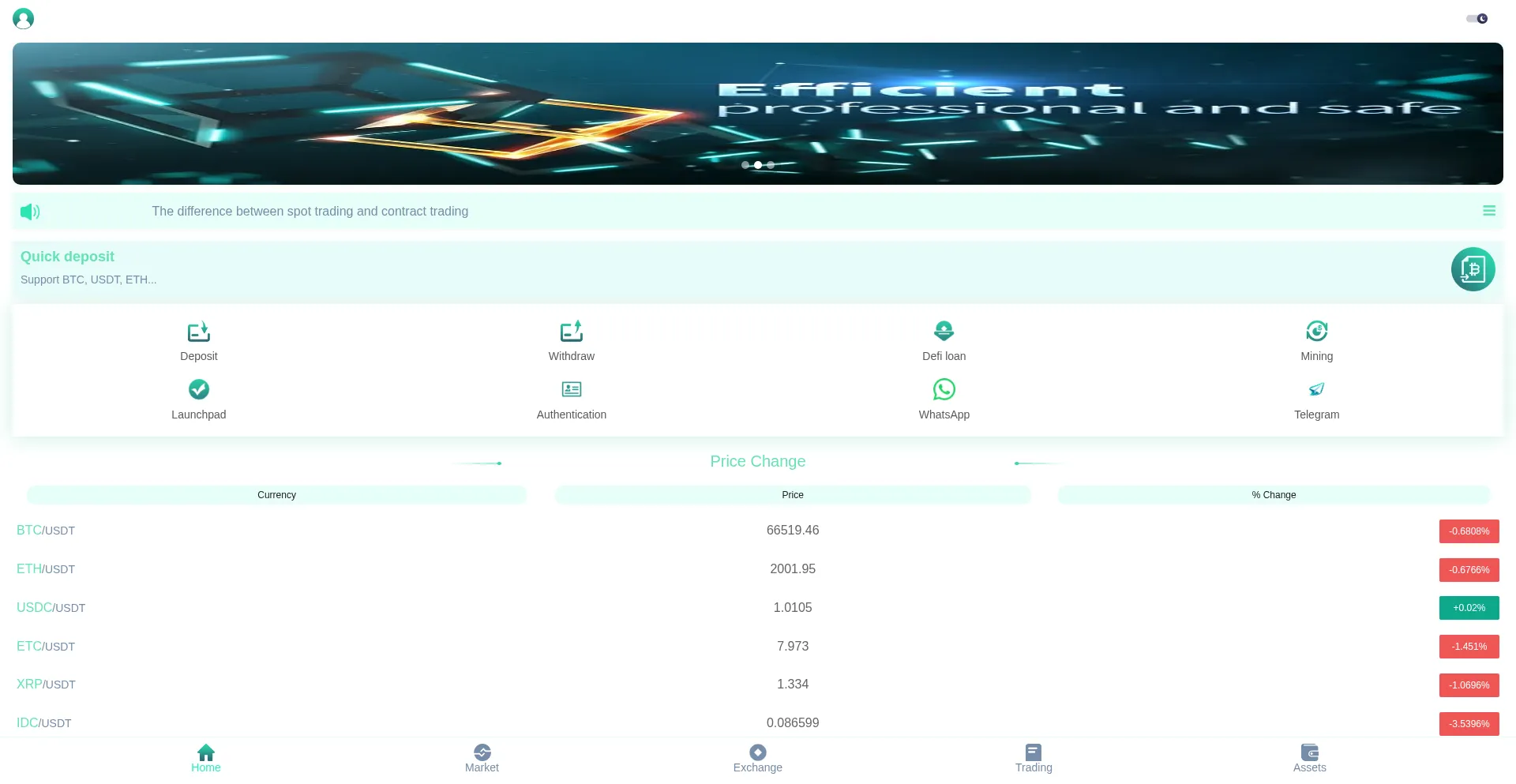Open the WhatsApp icon
This screenshot has height=784, width=1516.
click(x=944, y=389)
